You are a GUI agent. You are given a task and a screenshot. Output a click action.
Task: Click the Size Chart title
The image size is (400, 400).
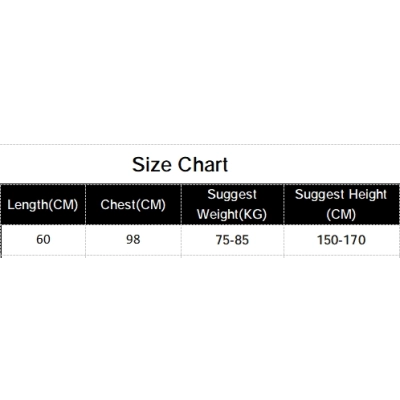pos(180,164)
